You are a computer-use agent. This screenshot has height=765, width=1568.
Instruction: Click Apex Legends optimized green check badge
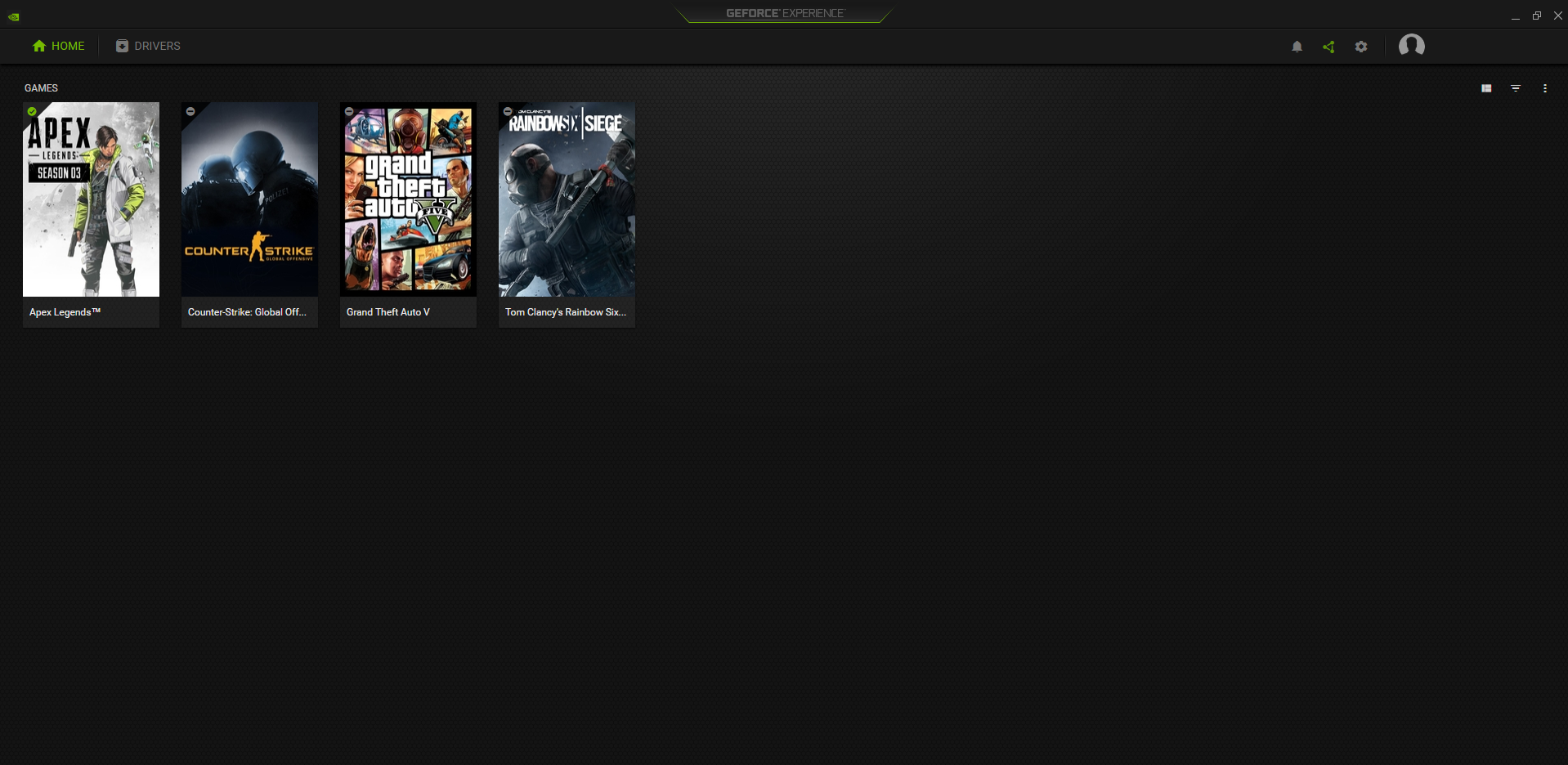tap(32, 111)
